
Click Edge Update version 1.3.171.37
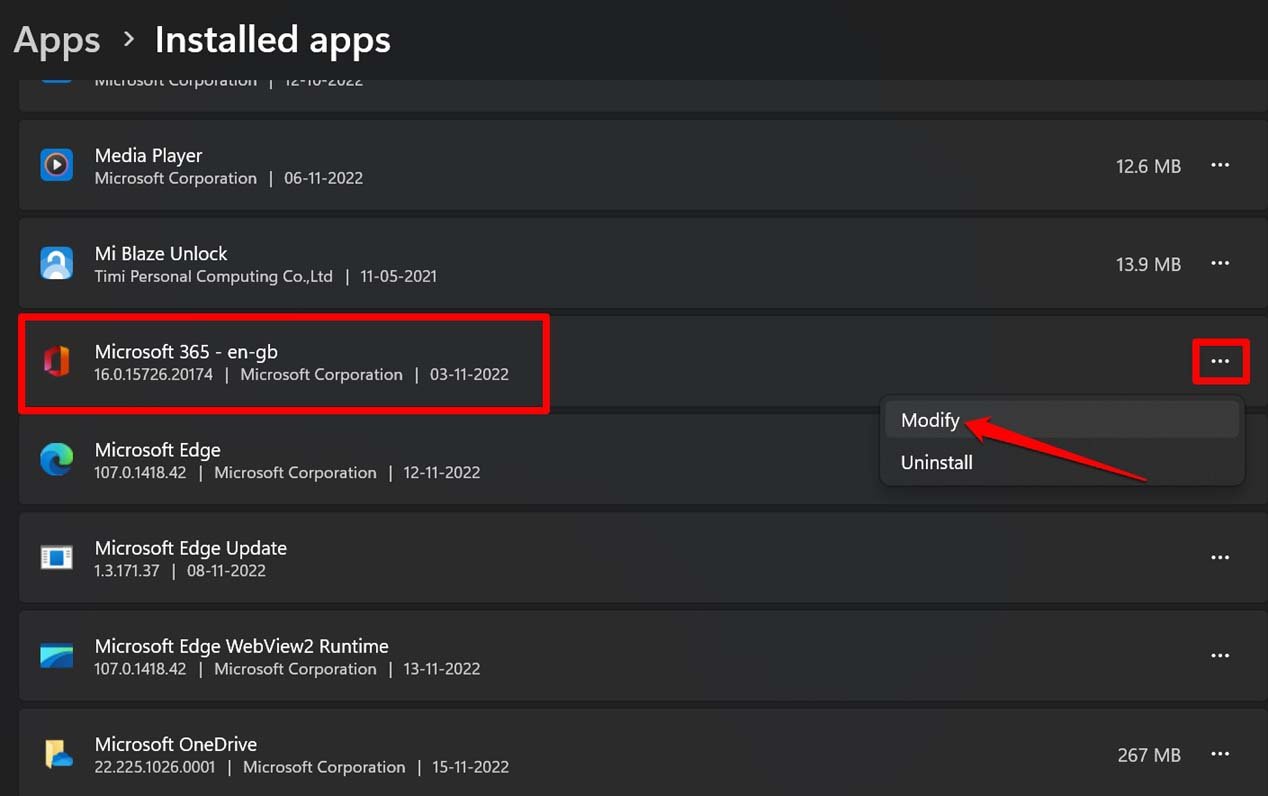(127, 571)
